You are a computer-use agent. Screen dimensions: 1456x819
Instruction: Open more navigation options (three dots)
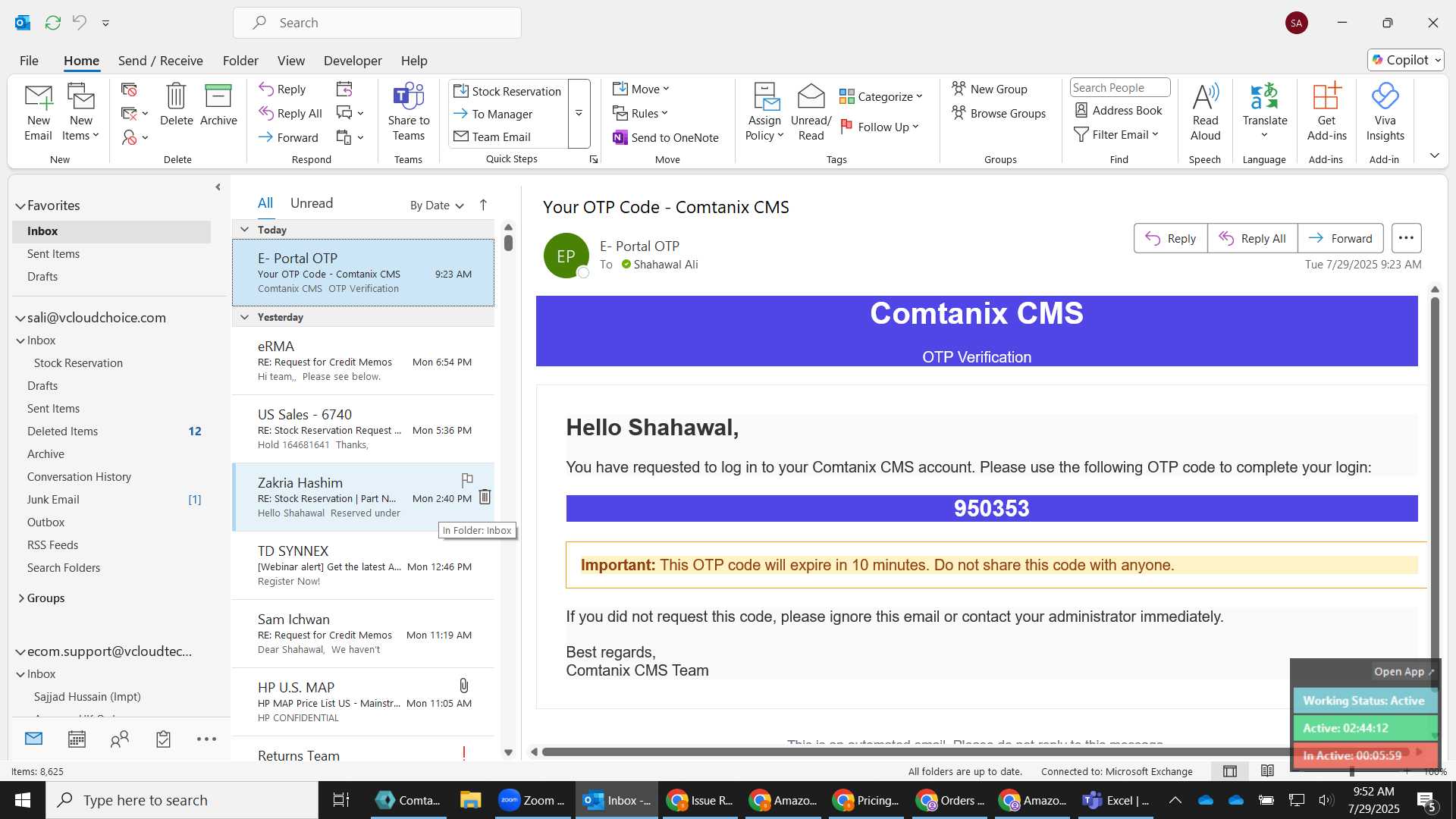click(206, 739)
